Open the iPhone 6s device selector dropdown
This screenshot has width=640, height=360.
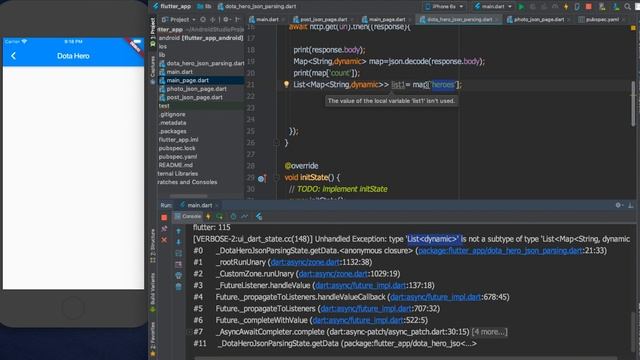444,7
